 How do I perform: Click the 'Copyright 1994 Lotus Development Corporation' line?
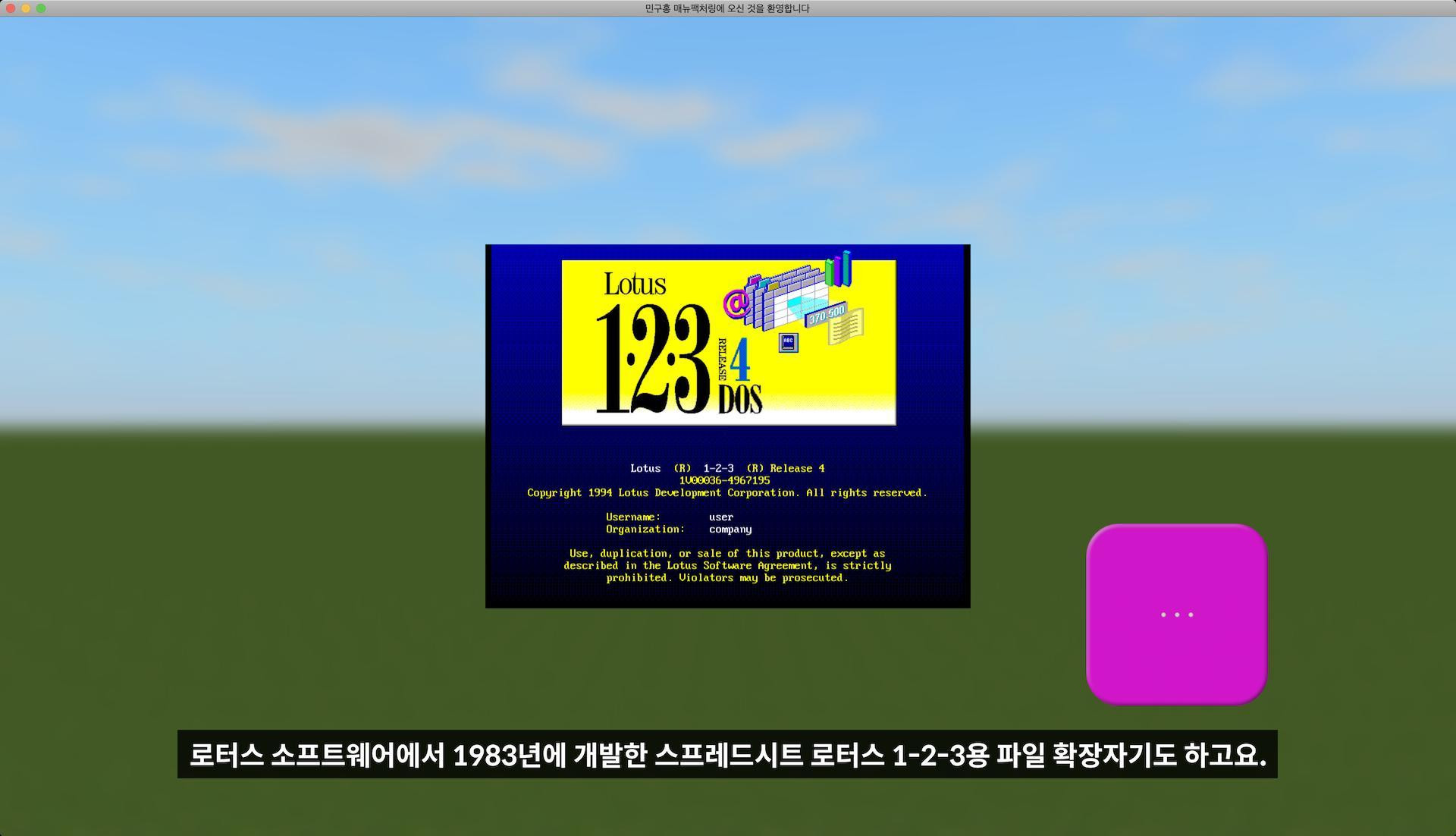(x=727, y=493)
